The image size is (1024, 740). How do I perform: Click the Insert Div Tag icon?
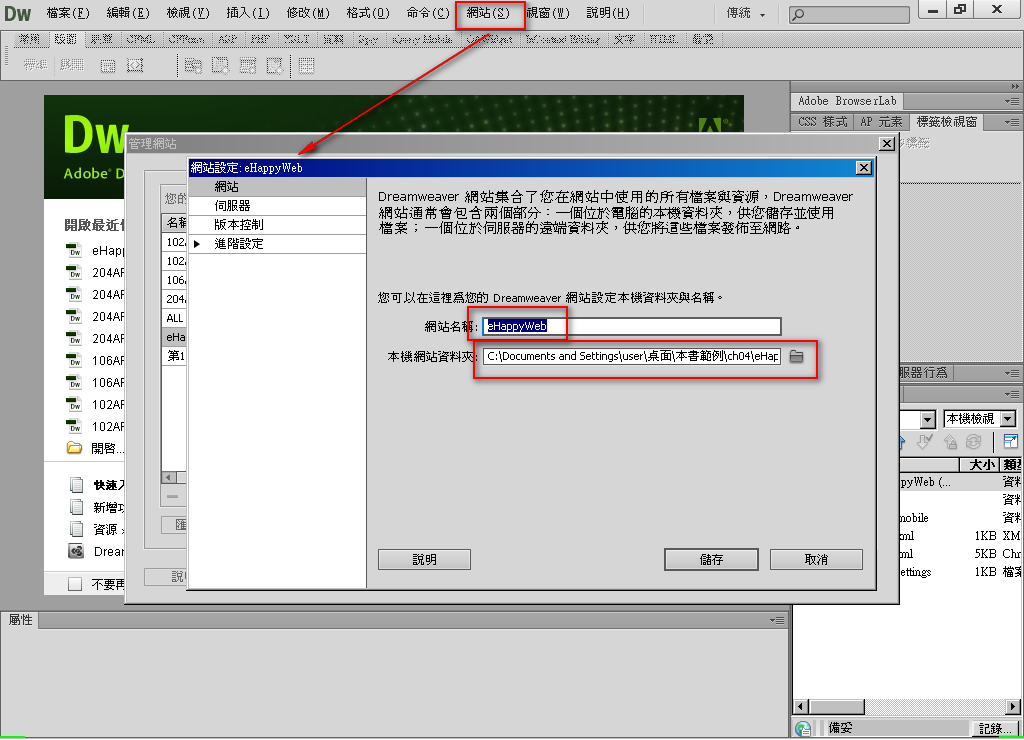135,65
